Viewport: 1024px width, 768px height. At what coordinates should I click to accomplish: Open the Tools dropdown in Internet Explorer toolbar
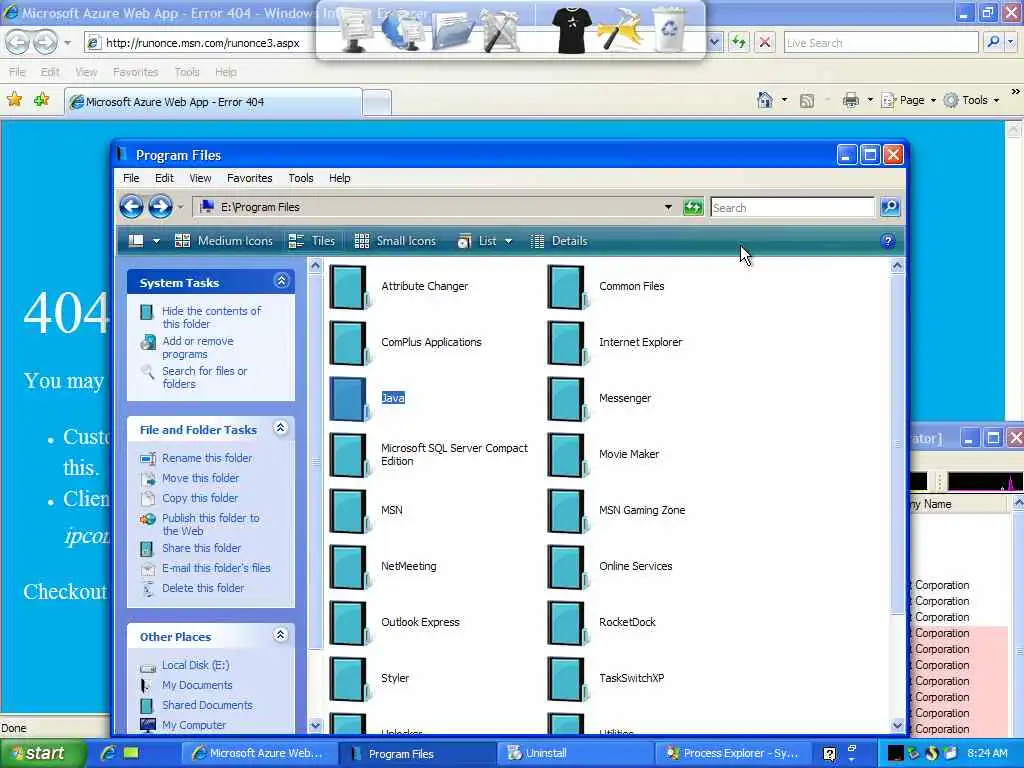(x=997, y=101)
